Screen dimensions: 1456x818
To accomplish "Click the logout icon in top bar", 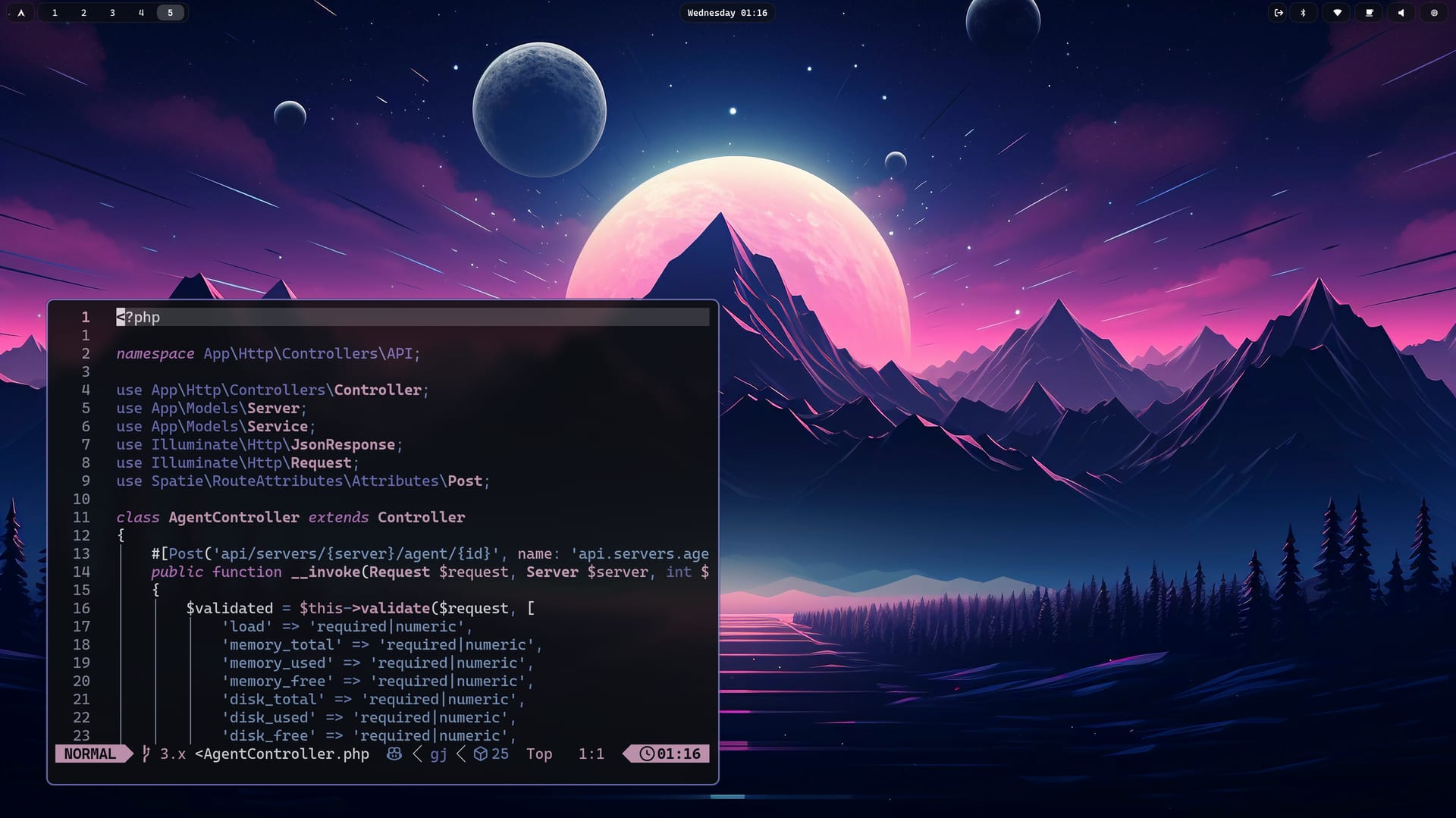I will point(1279,13).
